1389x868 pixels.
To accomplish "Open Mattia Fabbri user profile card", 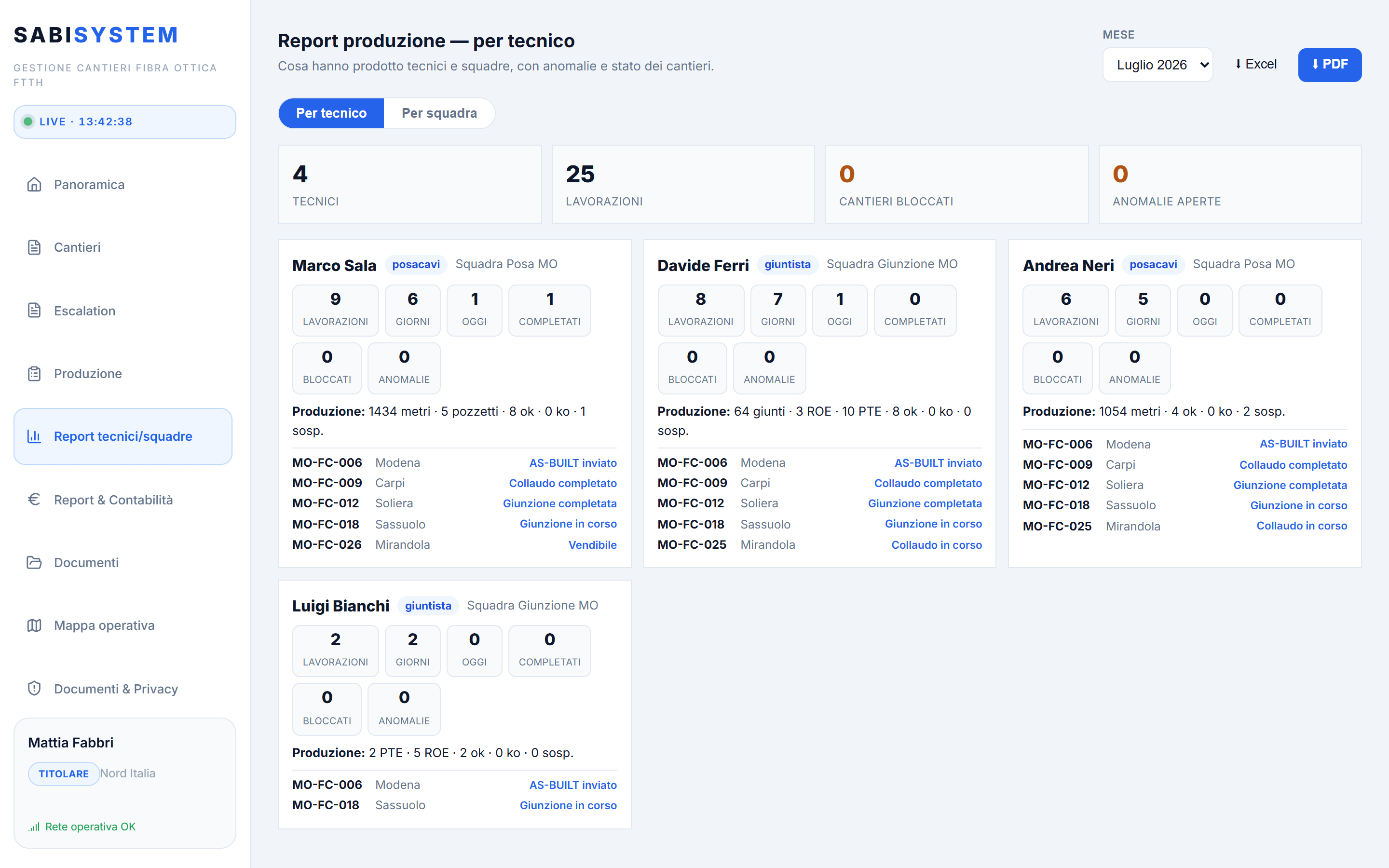I will point(124,783).
